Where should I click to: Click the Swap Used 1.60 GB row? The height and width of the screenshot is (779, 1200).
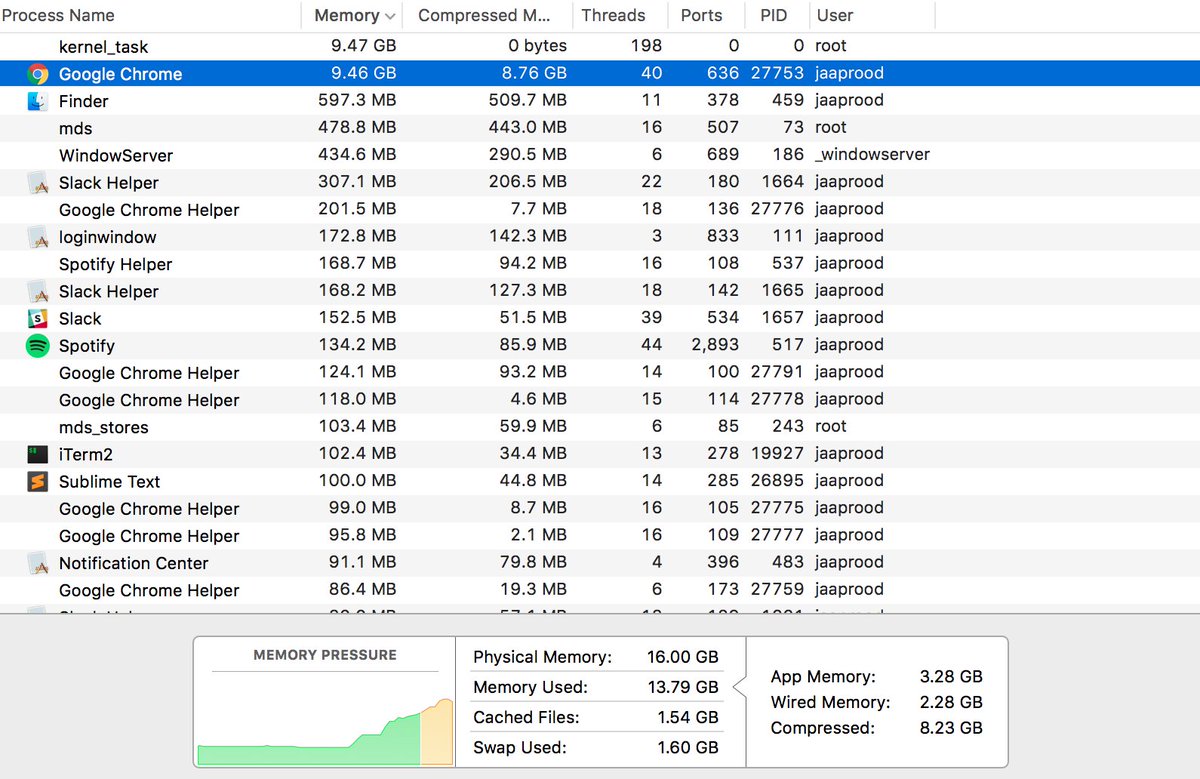point(595,747)
